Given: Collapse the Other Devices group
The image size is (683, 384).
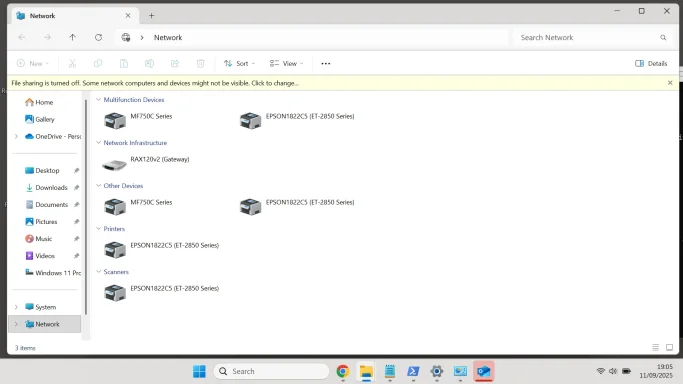Looking at the screenshot, I should [x=98, y=185].
